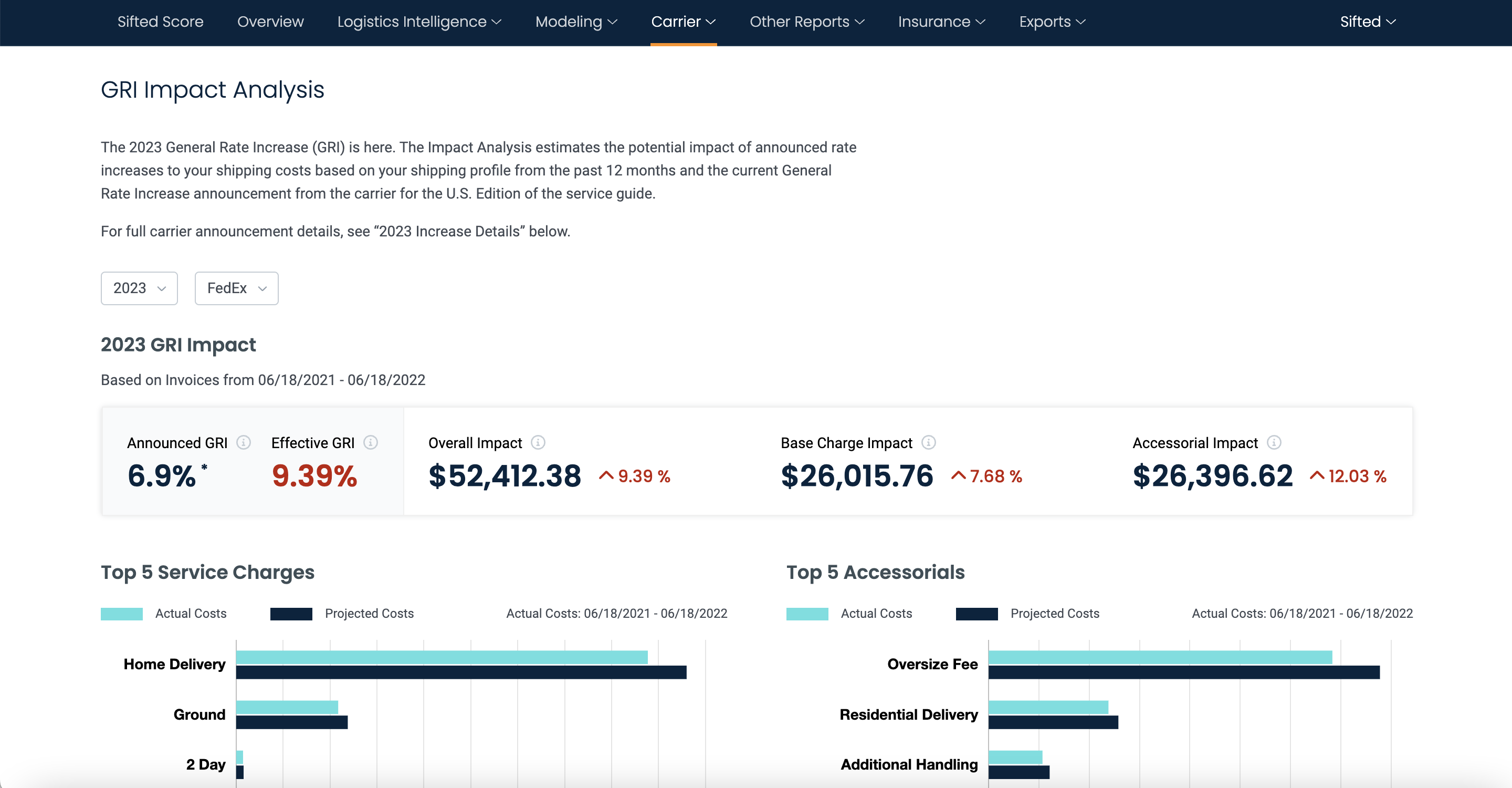Click the increase arrow beside 7.68%
Screen dimensions: 1512x788
pos(960,475)
